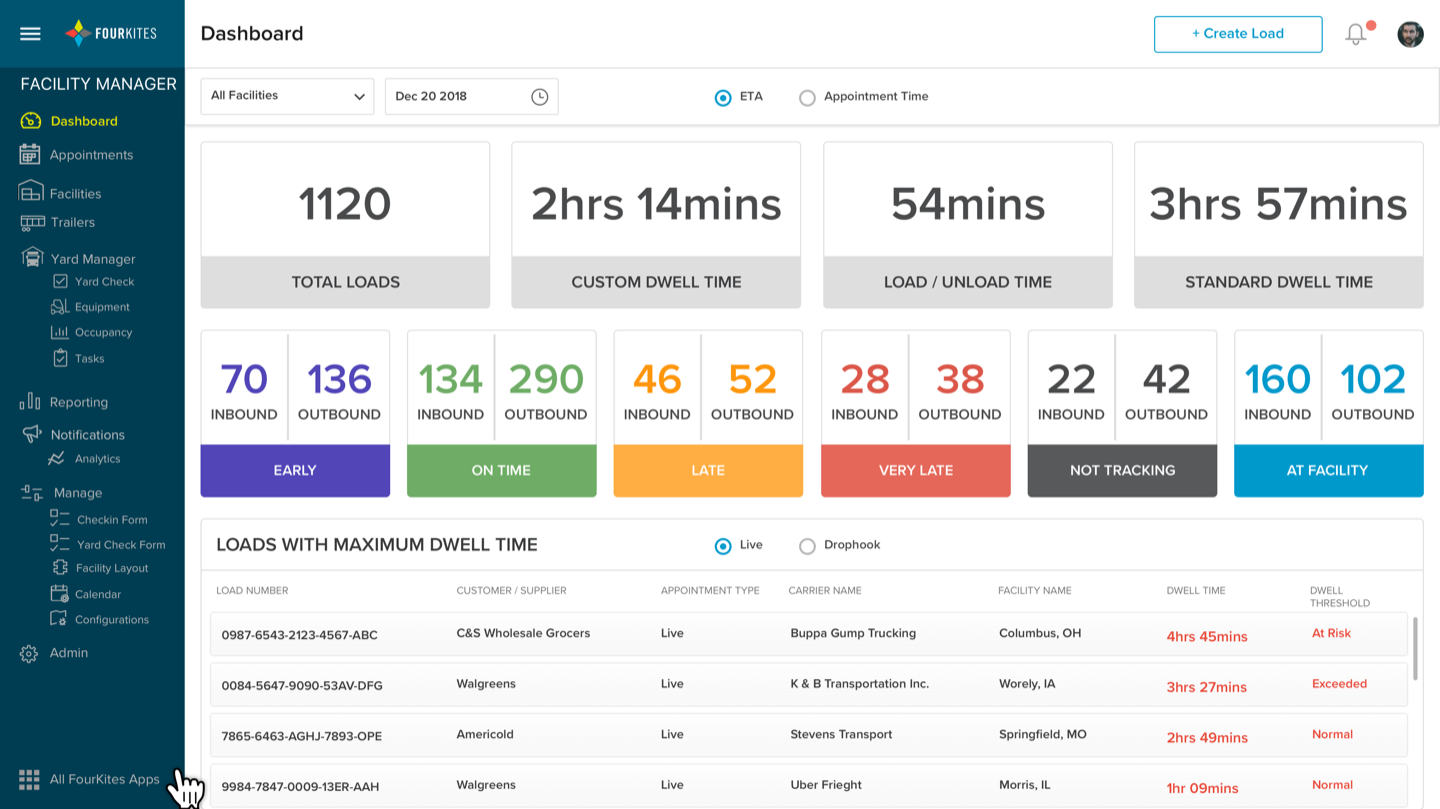Click the orange LATE status bar

point(708,470)
